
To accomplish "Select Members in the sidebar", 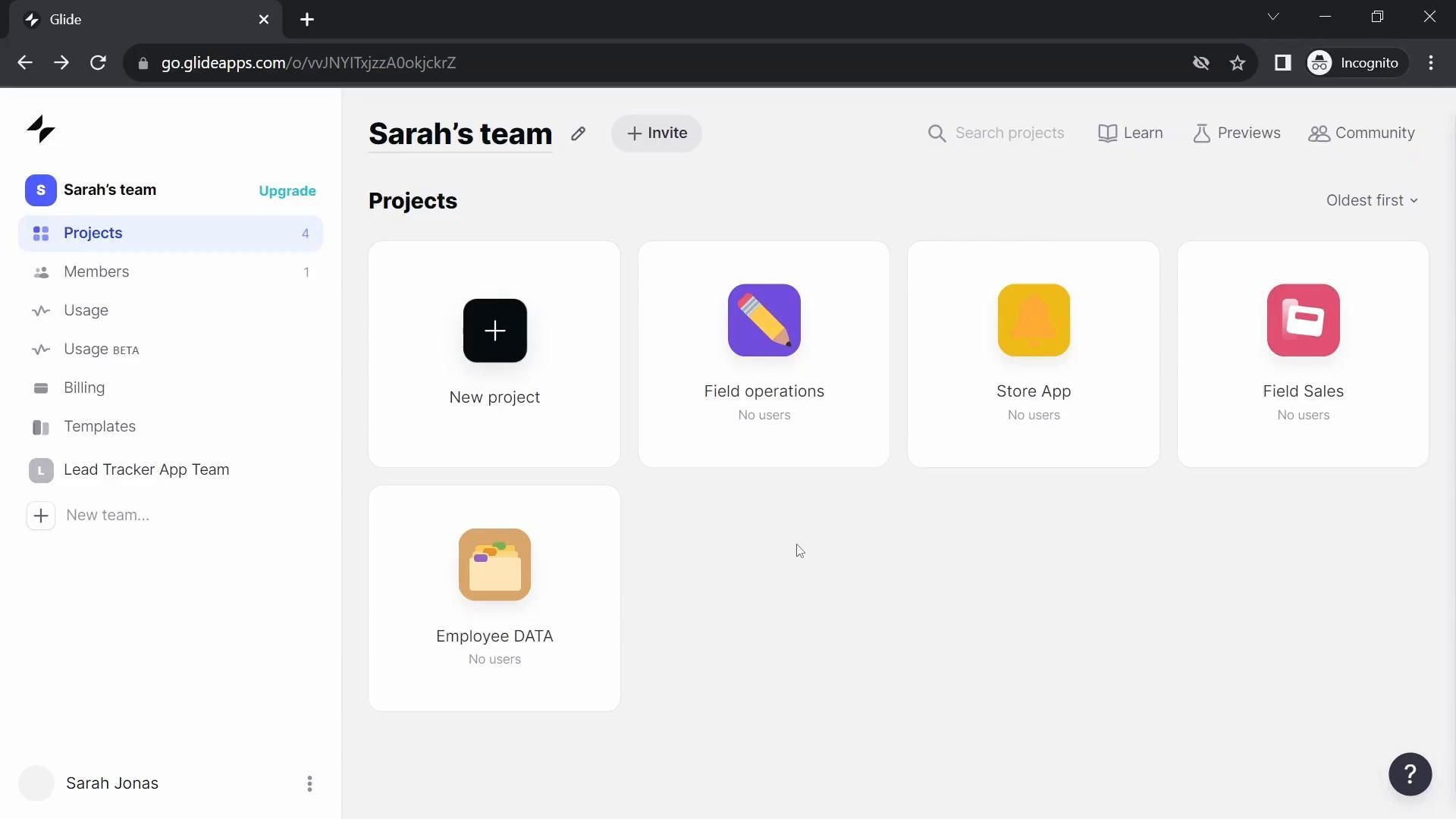I will [96, 271].
